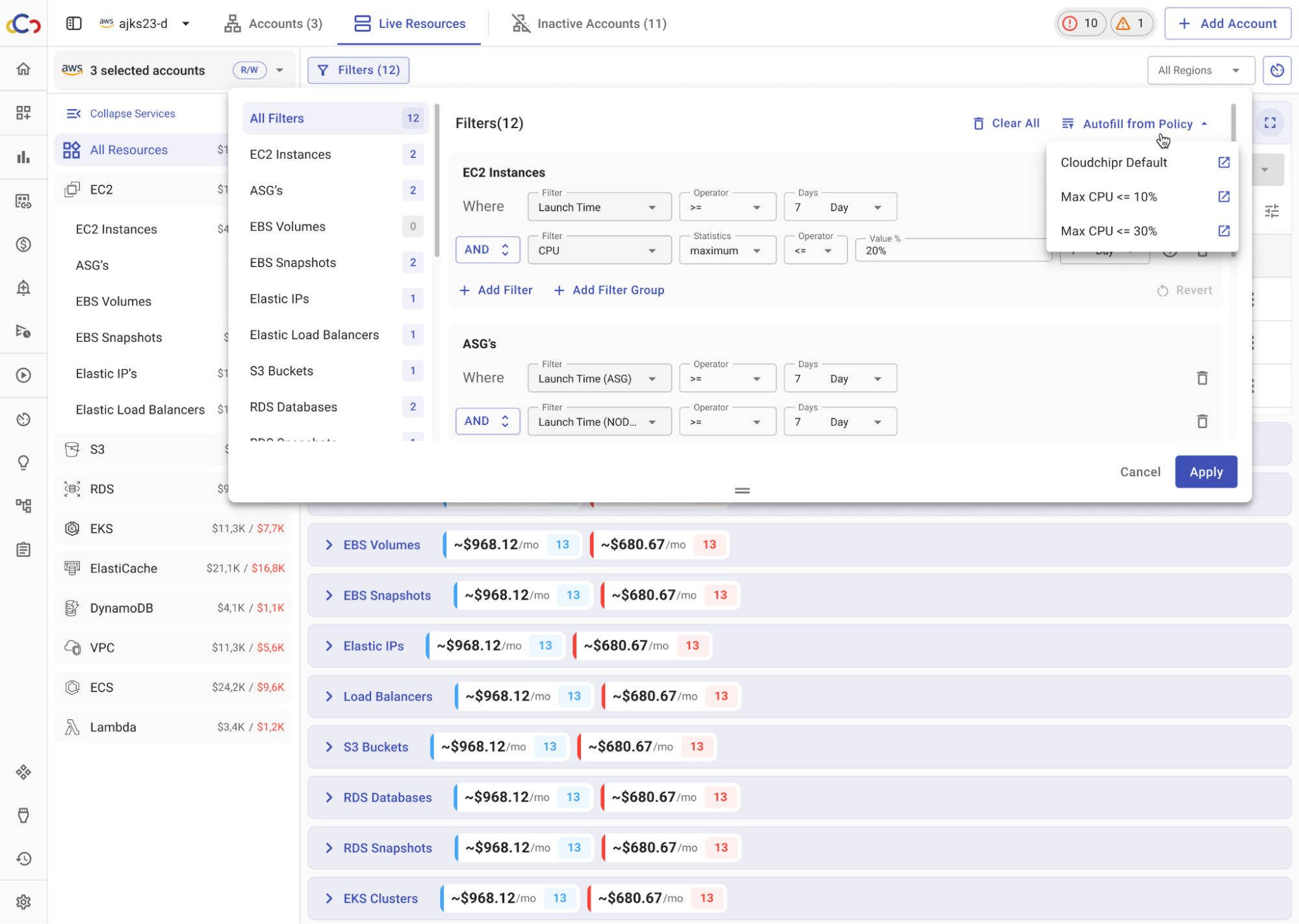Screen dimensions: 1299x924
Task: Open the All Regions dropdown
Action: [1200, 70]
